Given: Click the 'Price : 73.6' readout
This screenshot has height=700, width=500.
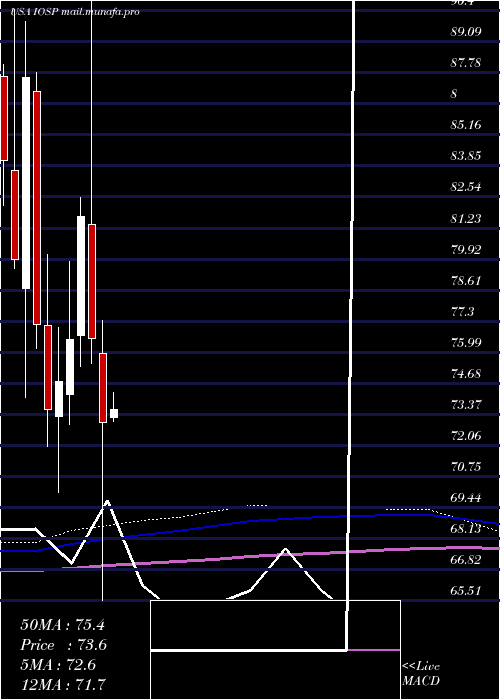Looking at the screenshot, I should (63, 645).
